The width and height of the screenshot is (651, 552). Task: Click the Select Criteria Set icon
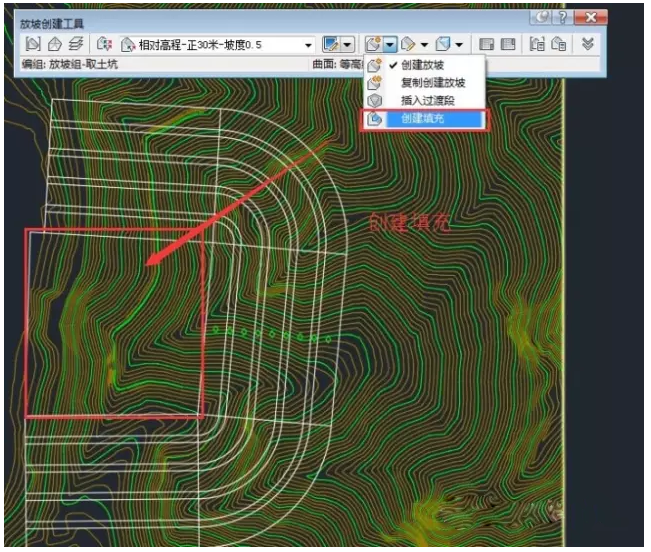pos(104,45)
